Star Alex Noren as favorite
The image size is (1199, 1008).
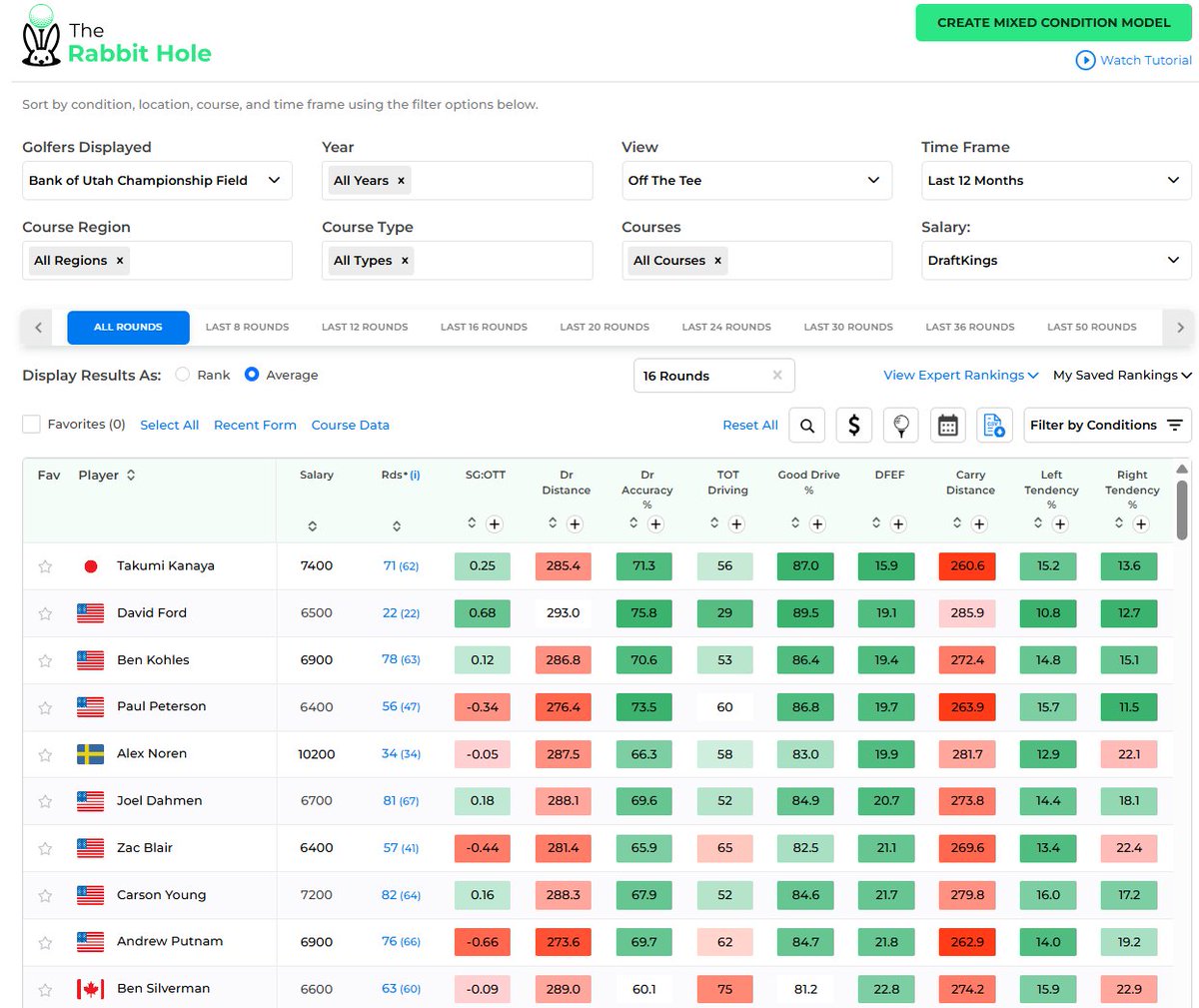45,754
